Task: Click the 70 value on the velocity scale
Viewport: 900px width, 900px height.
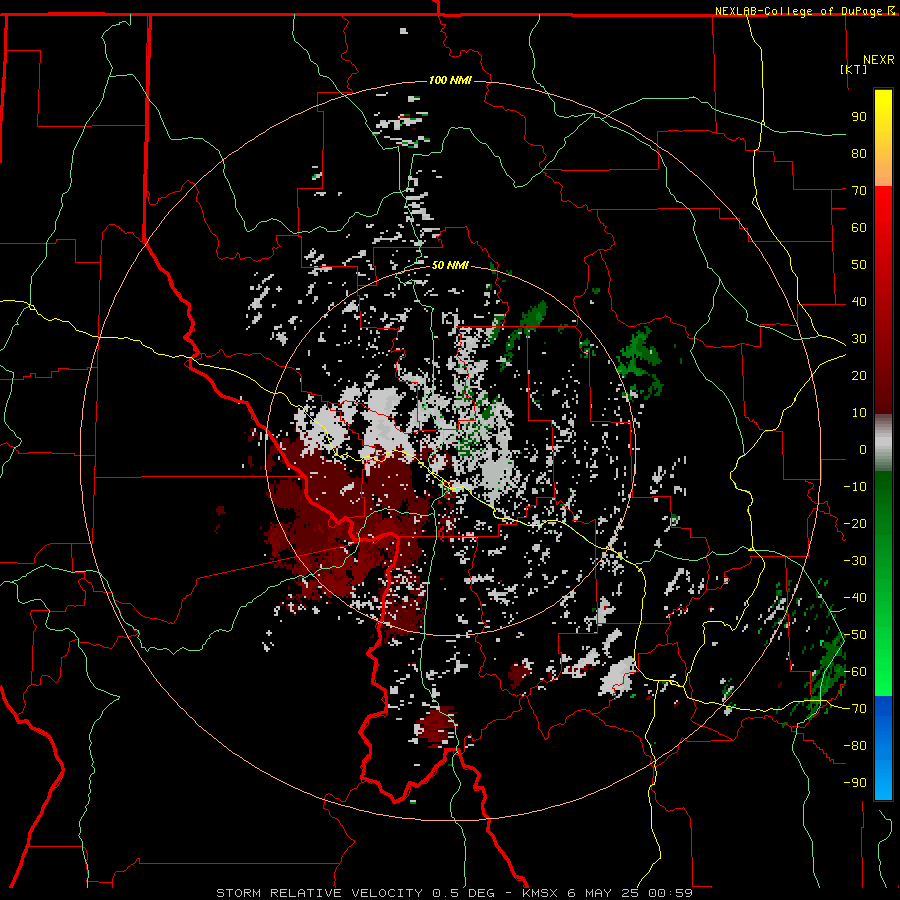Action: pos(859,191)
